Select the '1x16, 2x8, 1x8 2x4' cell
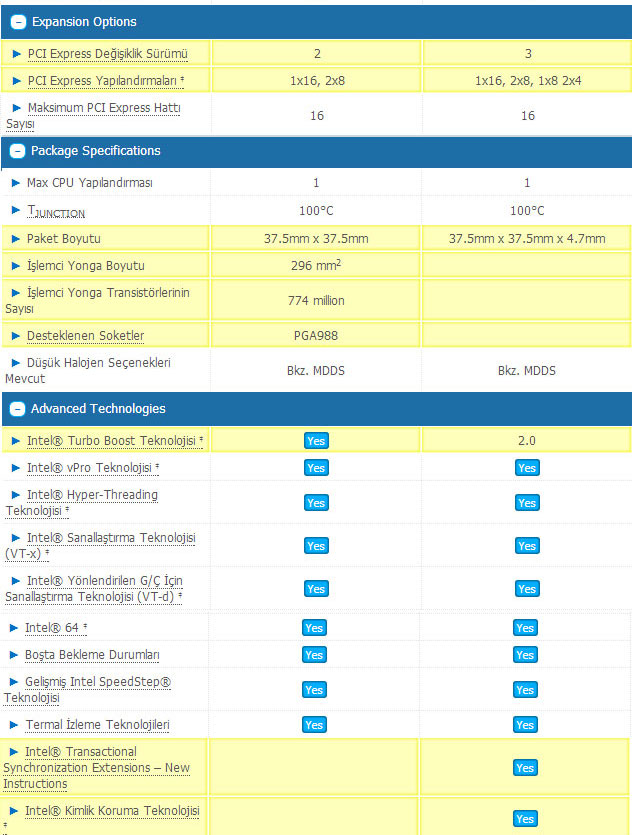 [x=528, y=81]
